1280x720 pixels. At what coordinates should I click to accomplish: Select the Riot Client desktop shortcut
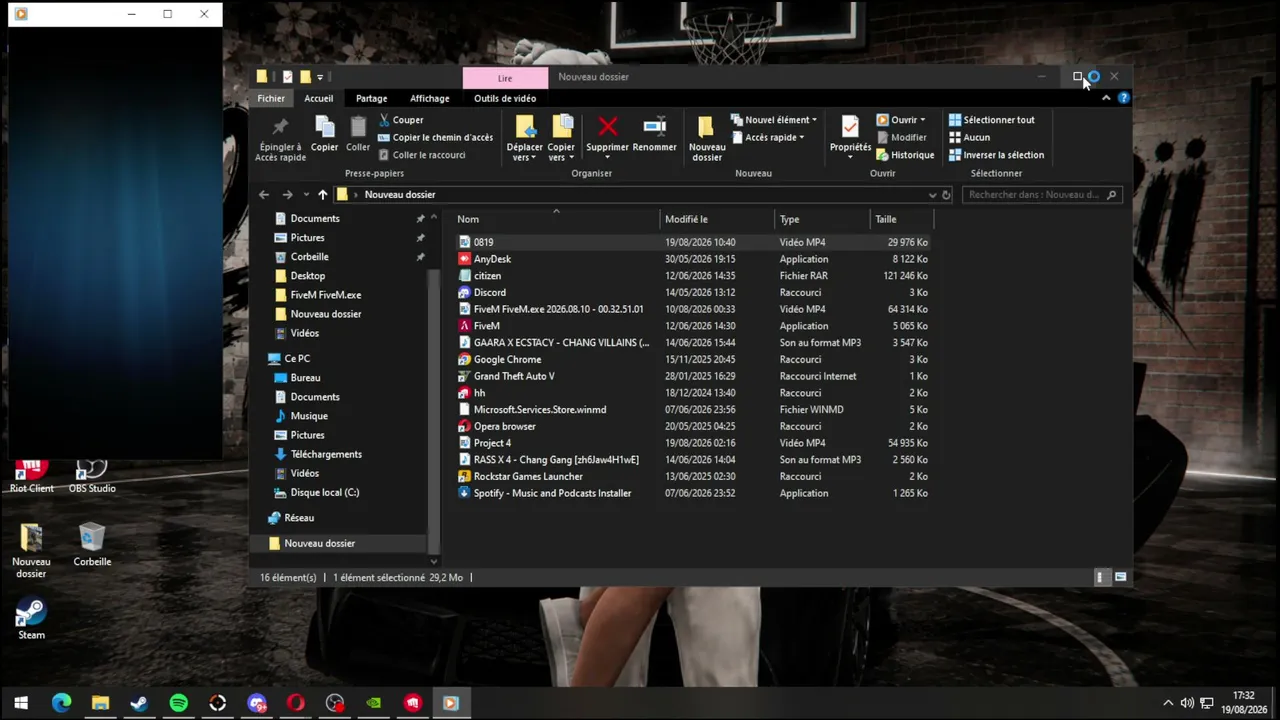[31, 474]
